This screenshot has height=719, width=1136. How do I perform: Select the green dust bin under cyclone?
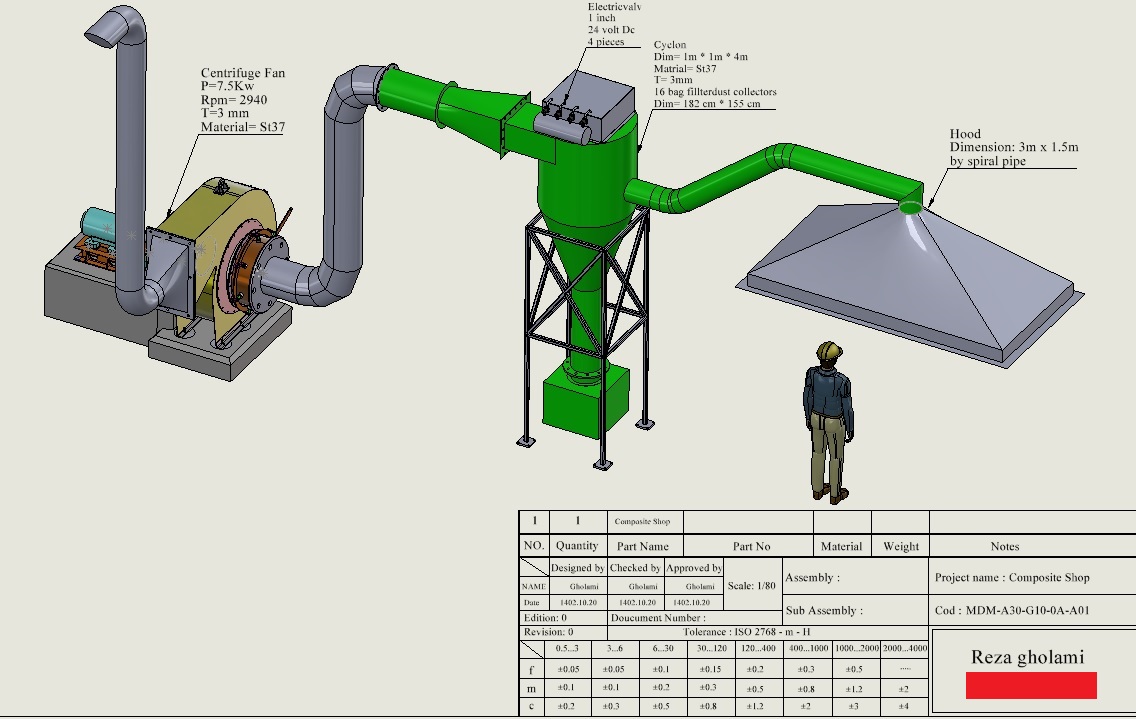click(x=586, y=397)
